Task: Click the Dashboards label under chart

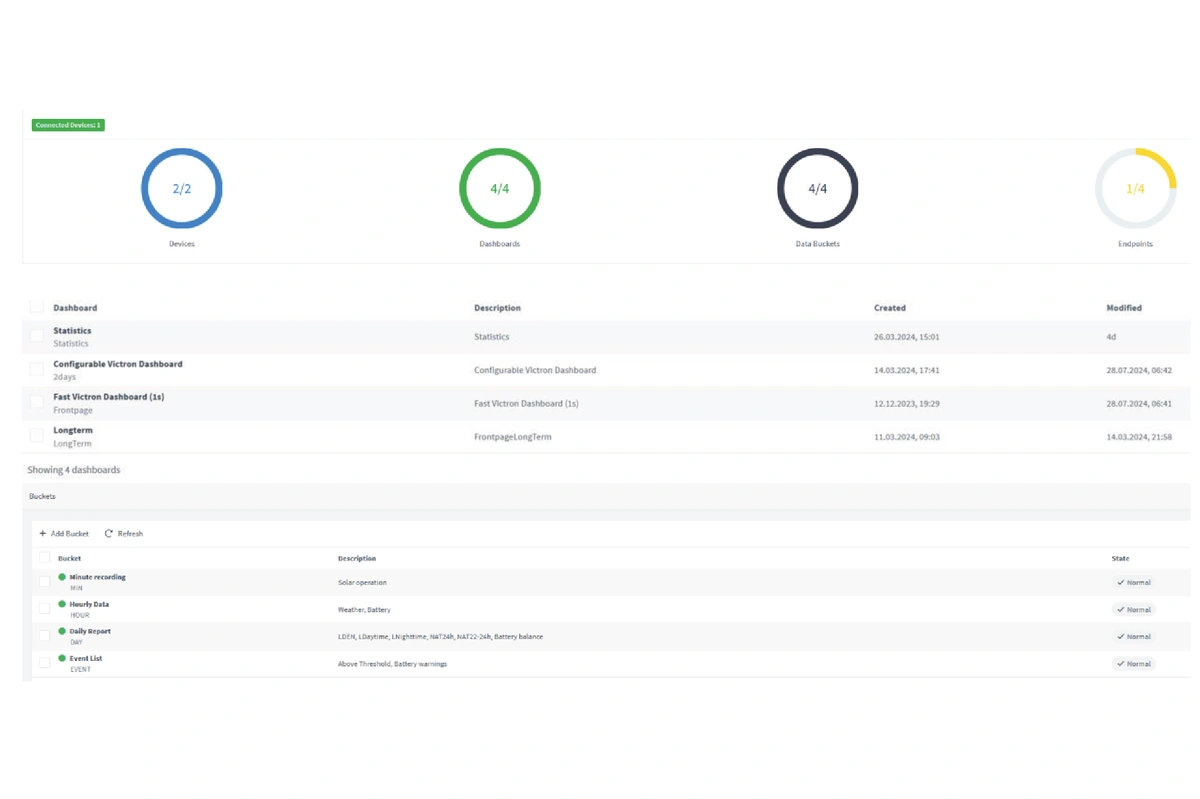Action: [x=500, y=244]
